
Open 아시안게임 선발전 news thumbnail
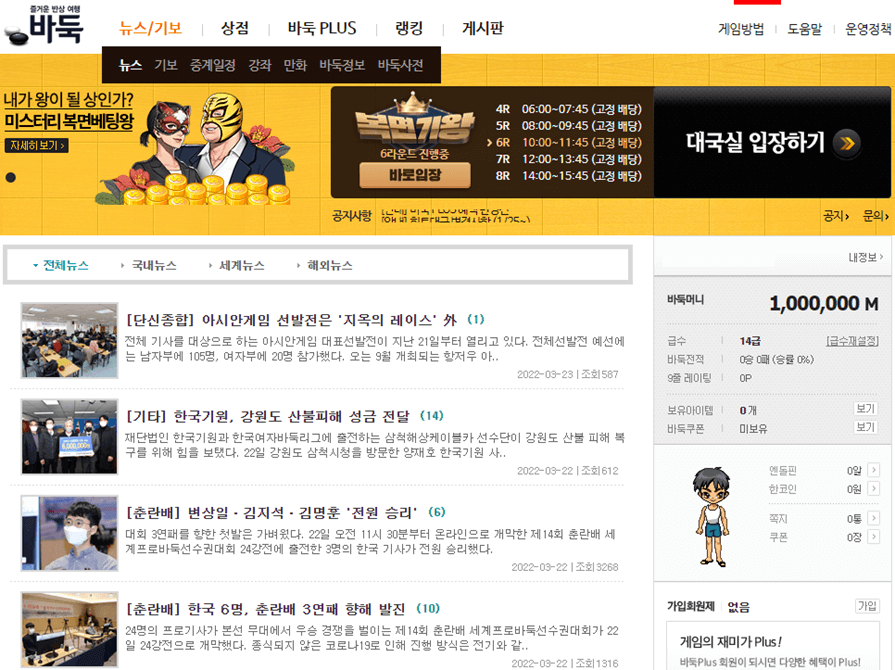click(x=70, y=341)
